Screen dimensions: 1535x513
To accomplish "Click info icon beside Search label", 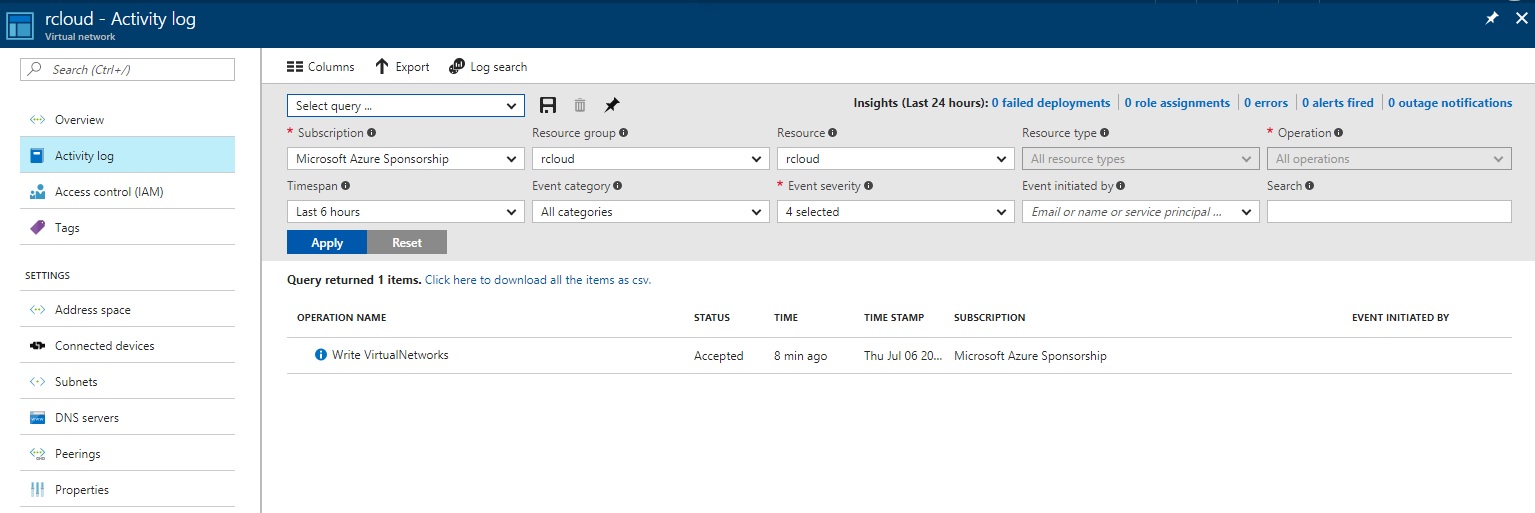I will pos(1310,185).
